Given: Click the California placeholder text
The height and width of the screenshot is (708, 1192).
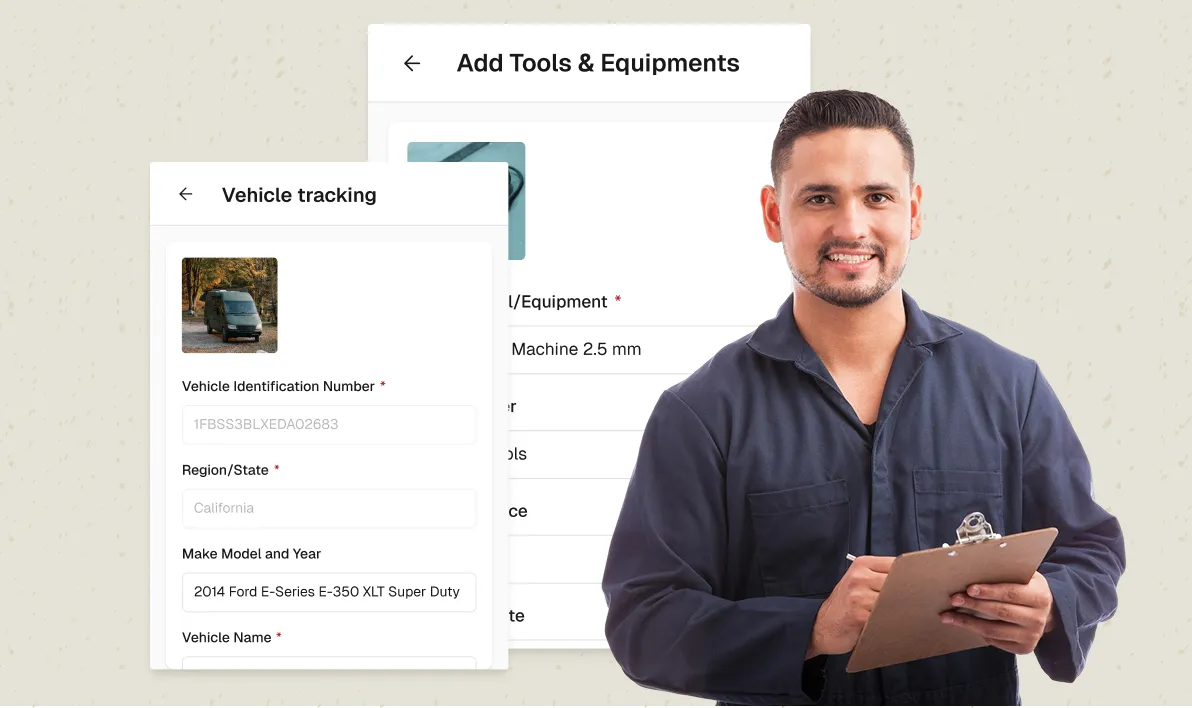Looking at the screenshot, I should click(223, 508).
